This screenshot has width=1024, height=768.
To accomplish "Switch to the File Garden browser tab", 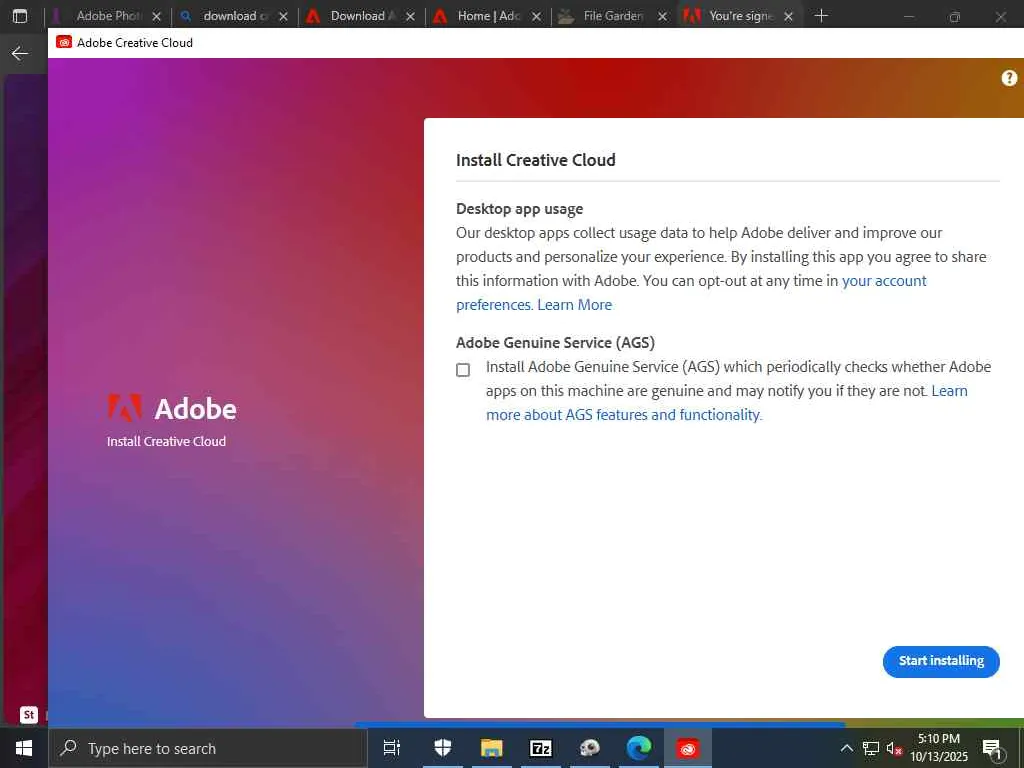I will [x=613, y=16].
